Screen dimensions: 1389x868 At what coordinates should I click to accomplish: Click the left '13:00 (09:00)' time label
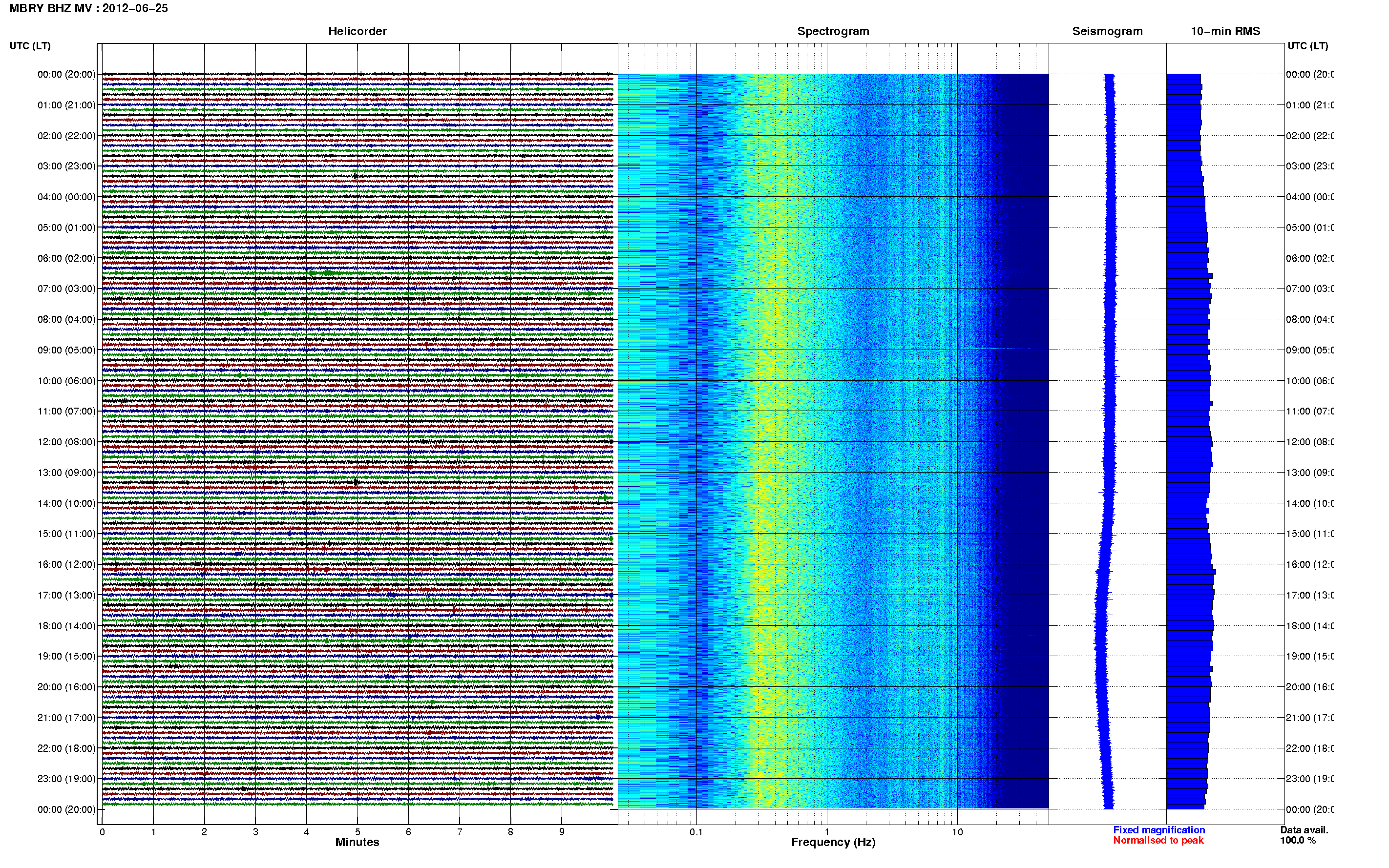(66, 473)
